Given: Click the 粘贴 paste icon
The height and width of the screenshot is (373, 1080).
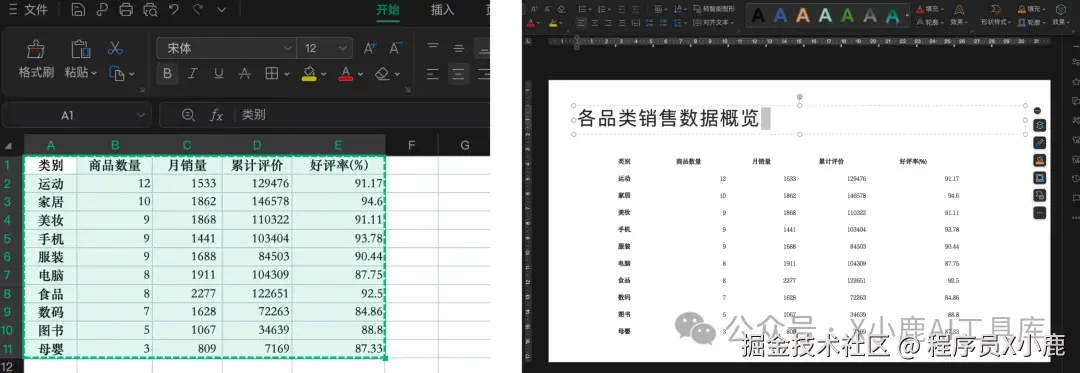Looking at the screenshot, I should (x=81, y=50).
